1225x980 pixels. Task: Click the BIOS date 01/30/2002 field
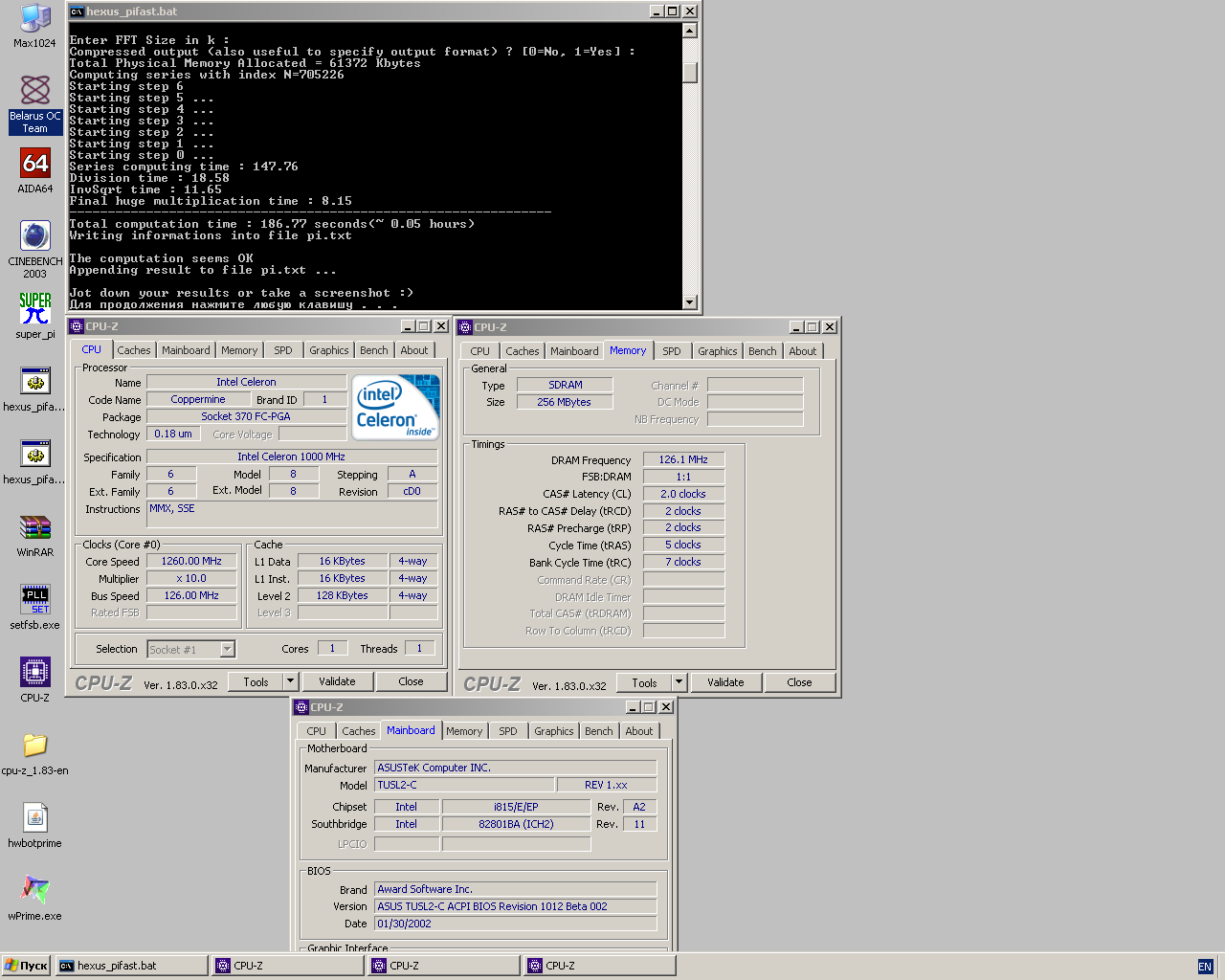click(x=516, y=924)
